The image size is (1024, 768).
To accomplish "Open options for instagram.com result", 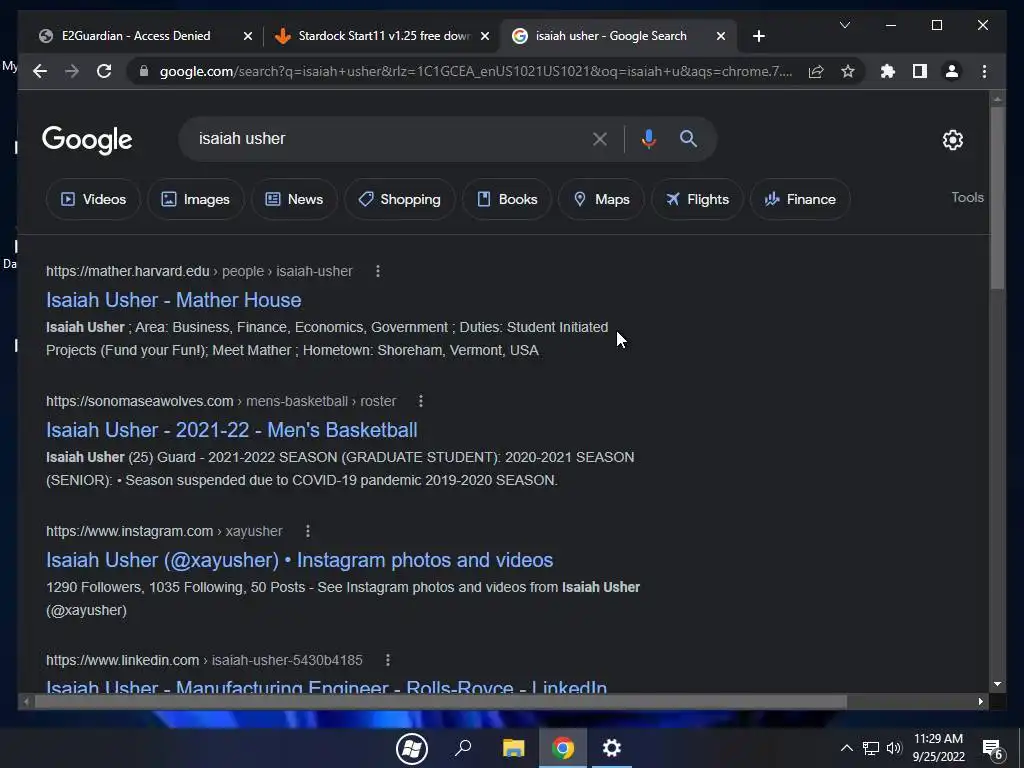I will click(308, 531).
